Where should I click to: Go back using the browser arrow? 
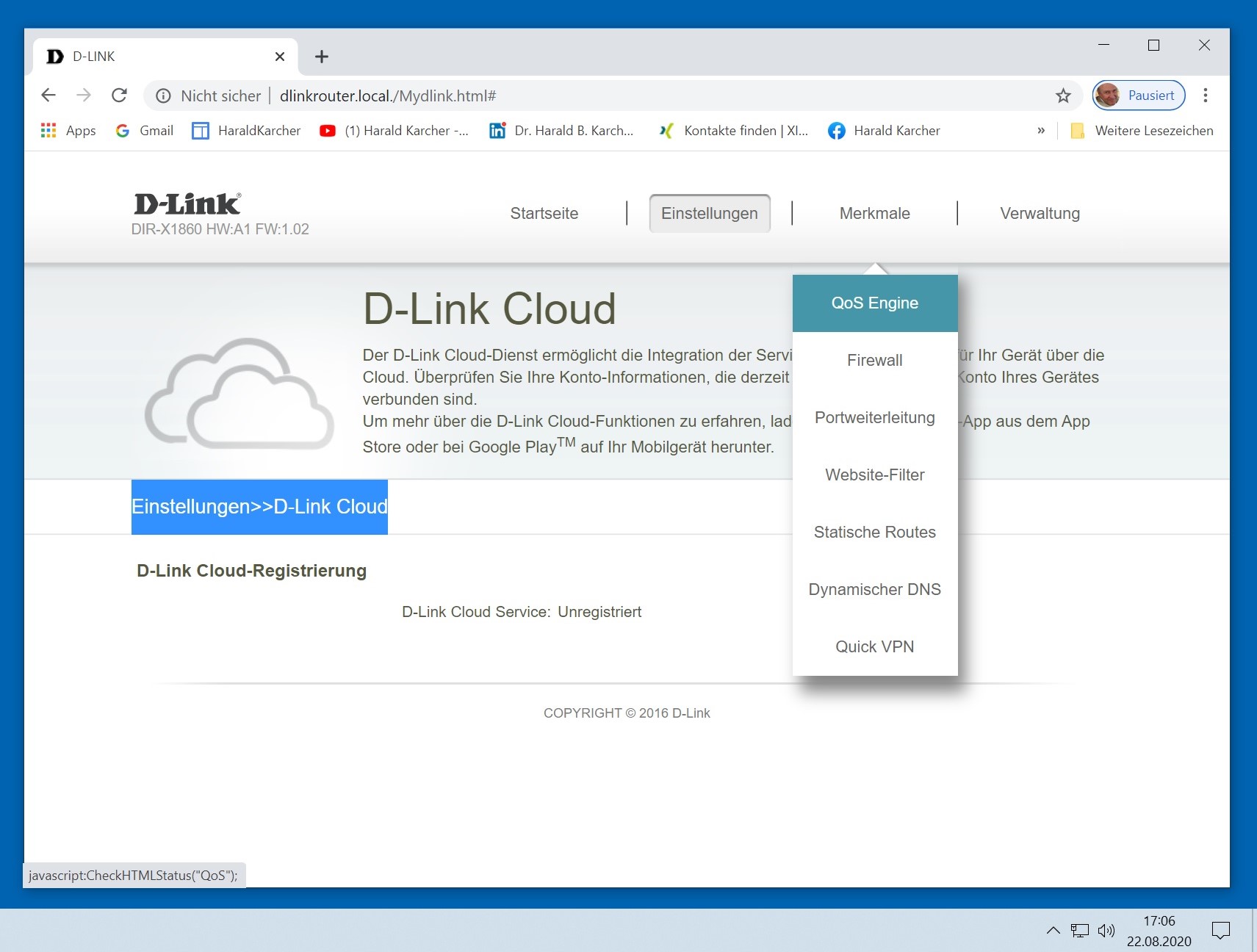click(48, 95)
